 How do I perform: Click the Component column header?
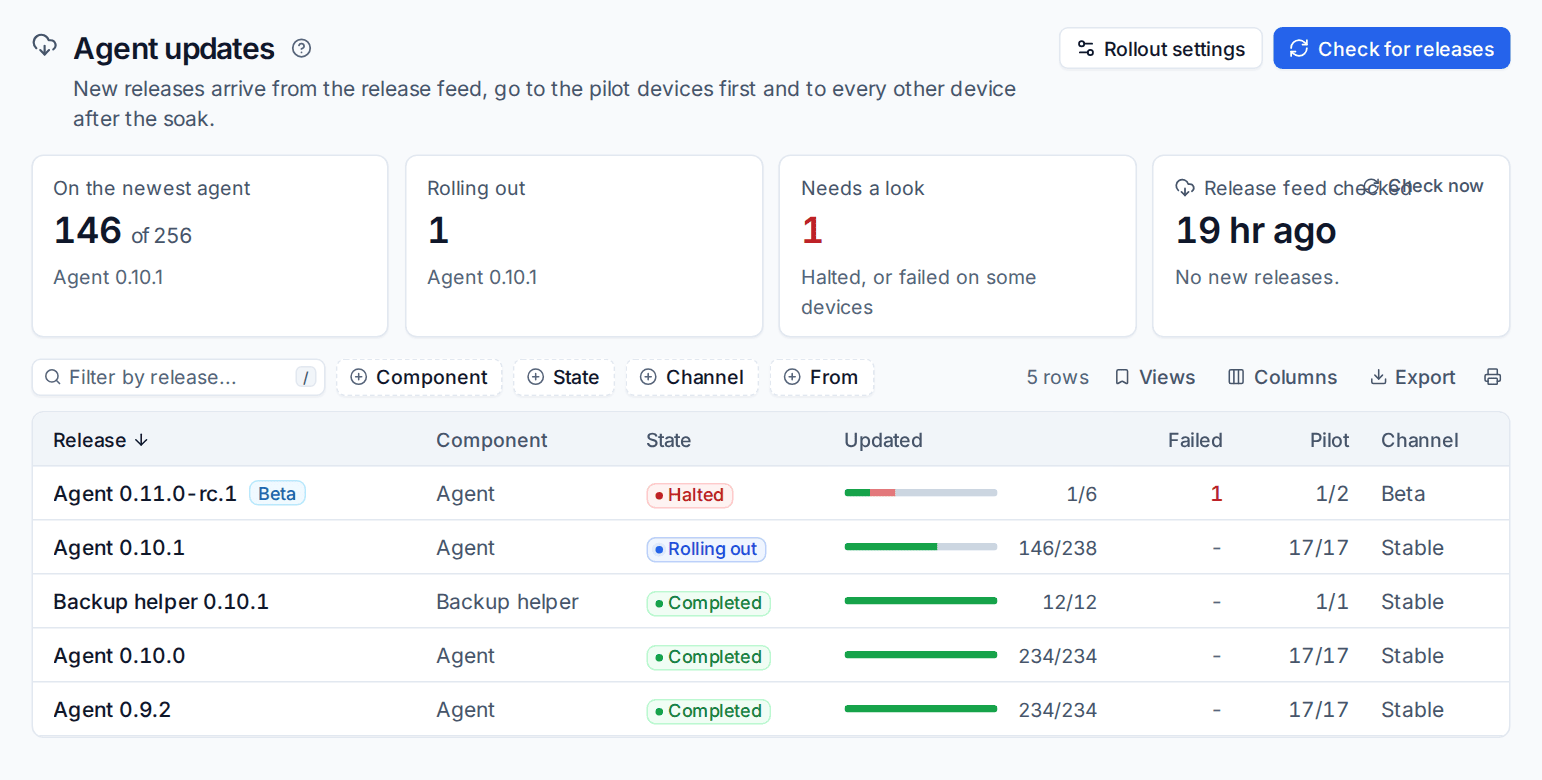pyautogui.click(x=492, y=440)
